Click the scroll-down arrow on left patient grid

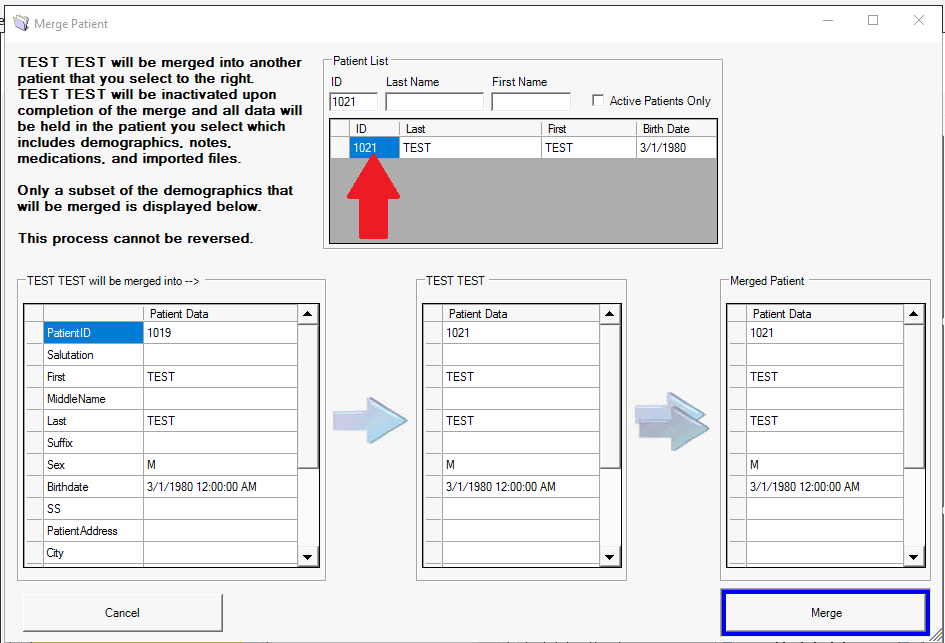pos(308,557)
